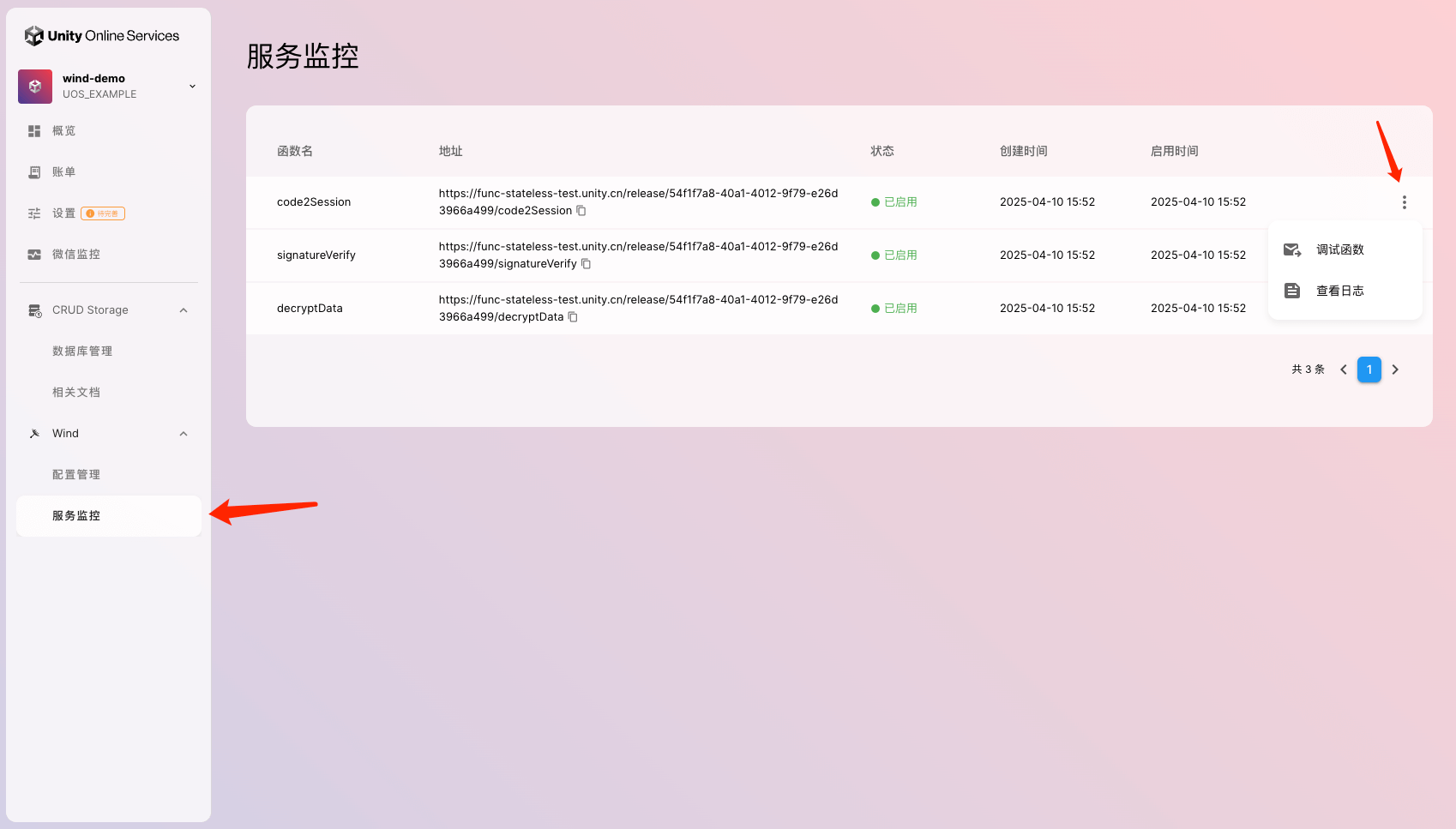The width and height of the screenshot is (1456, 829).
Task: Open 概览 overview from the sidebar
Action: coord(63,131)
